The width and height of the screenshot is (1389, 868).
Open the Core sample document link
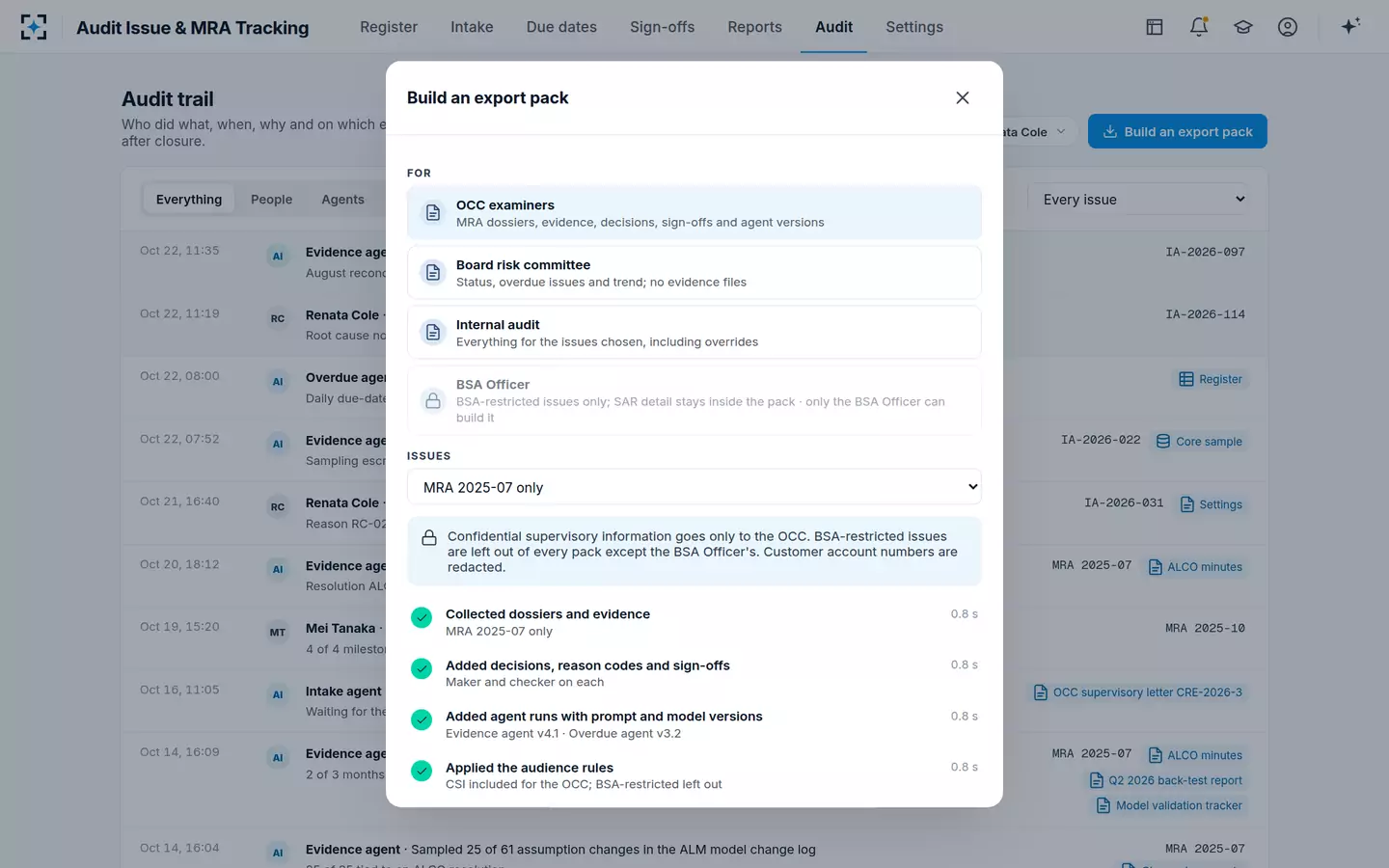click(x=1199, y=442)
